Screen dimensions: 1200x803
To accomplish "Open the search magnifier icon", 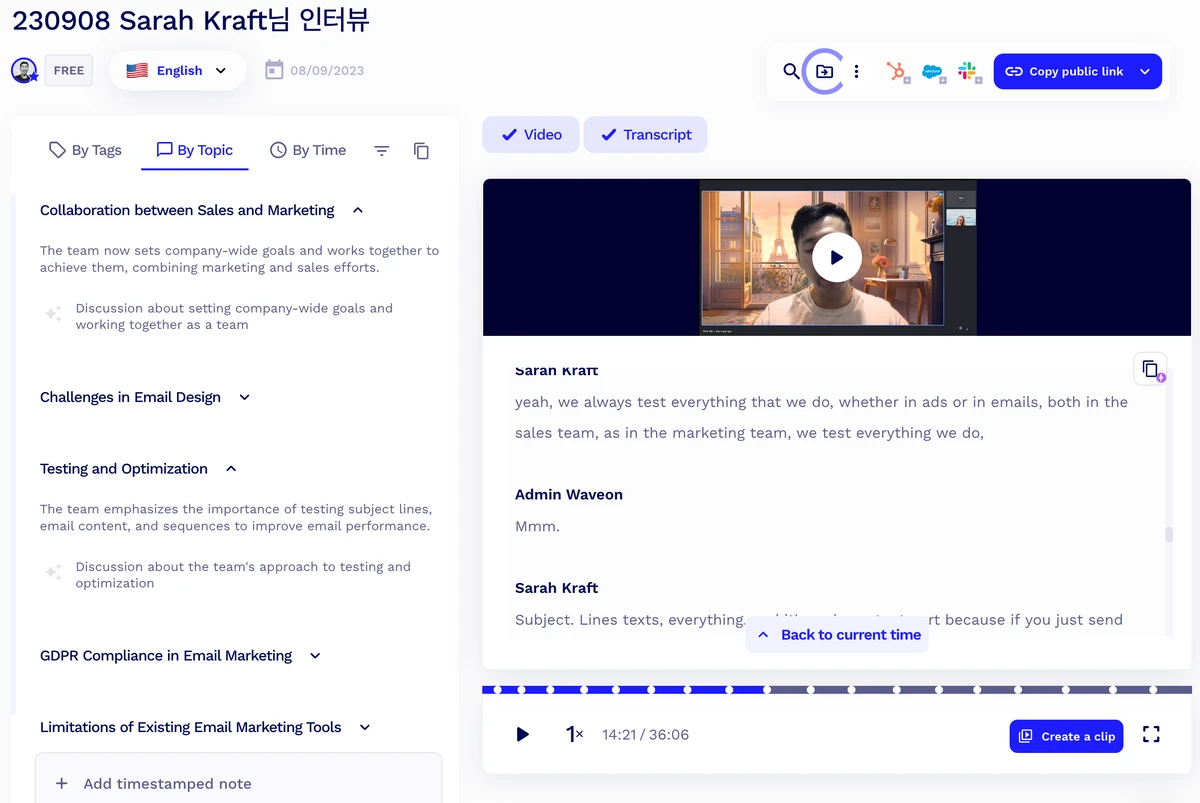I will click(791, 71).
